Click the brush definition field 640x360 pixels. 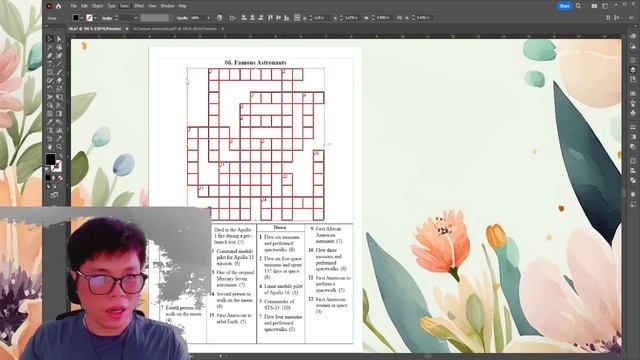click(155, 18)
